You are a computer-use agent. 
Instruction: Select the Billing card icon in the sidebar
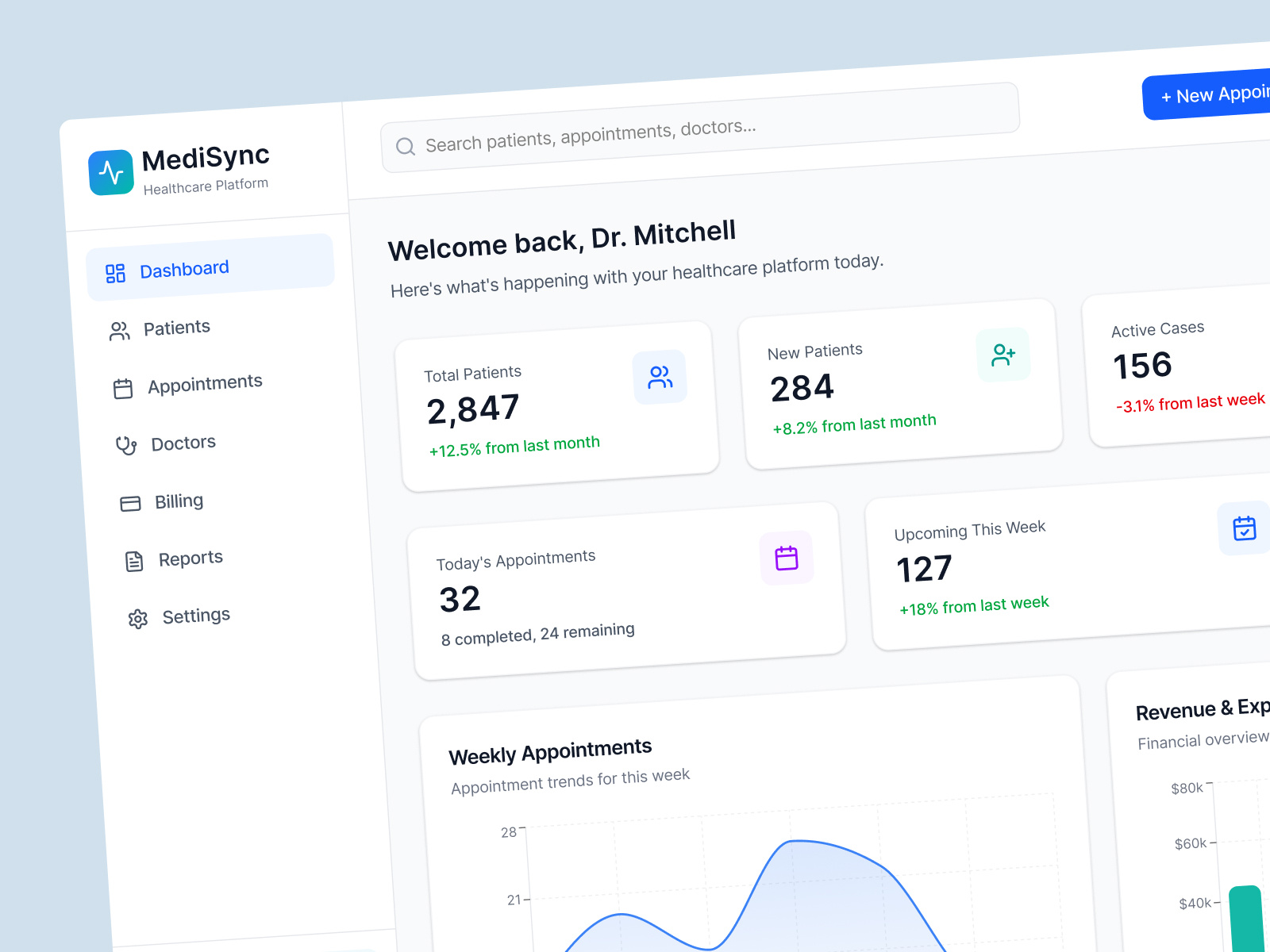(129, 503)
